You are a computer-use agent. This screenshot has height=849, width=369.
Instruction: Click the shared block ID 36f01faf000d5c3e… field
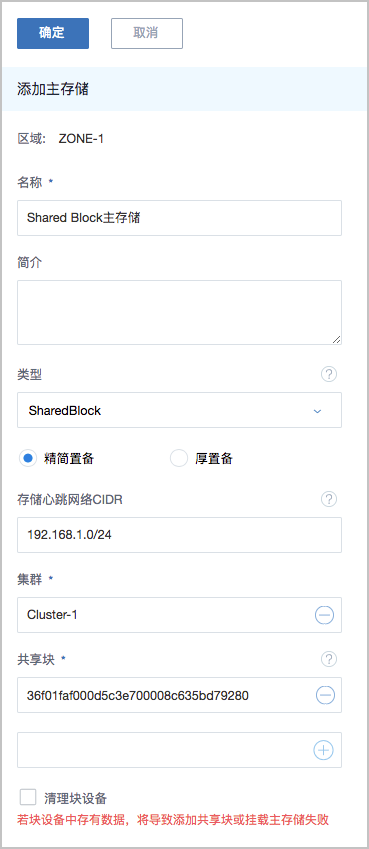tap(179, 695)
